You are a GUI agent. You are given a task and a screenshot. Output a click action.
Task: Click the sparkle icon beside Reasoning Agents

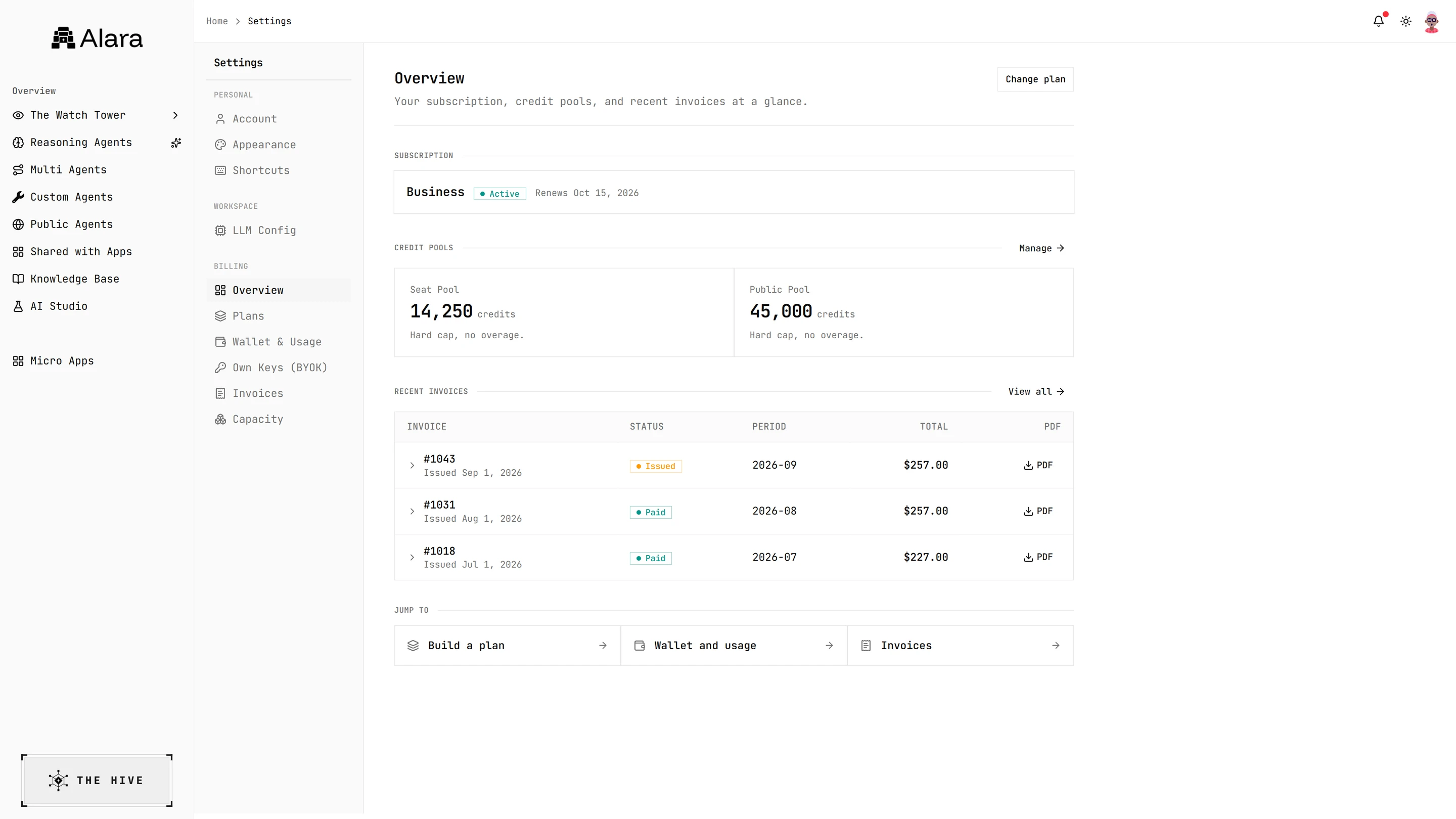tap(176, 143)
